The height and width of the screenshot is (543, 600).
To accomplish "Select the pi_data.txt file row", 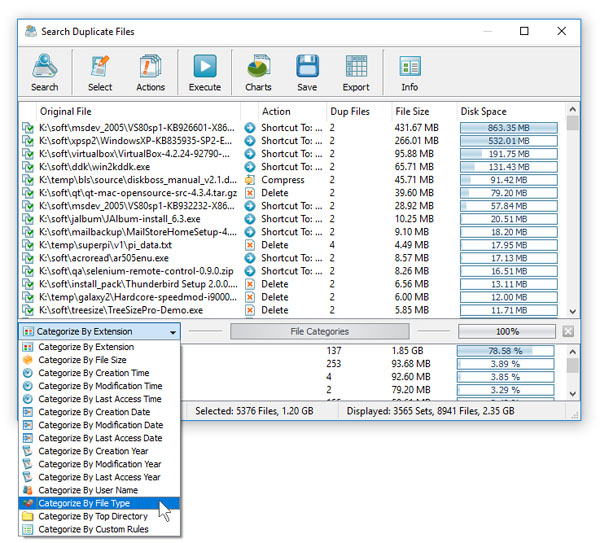I will tap(290, 245).
